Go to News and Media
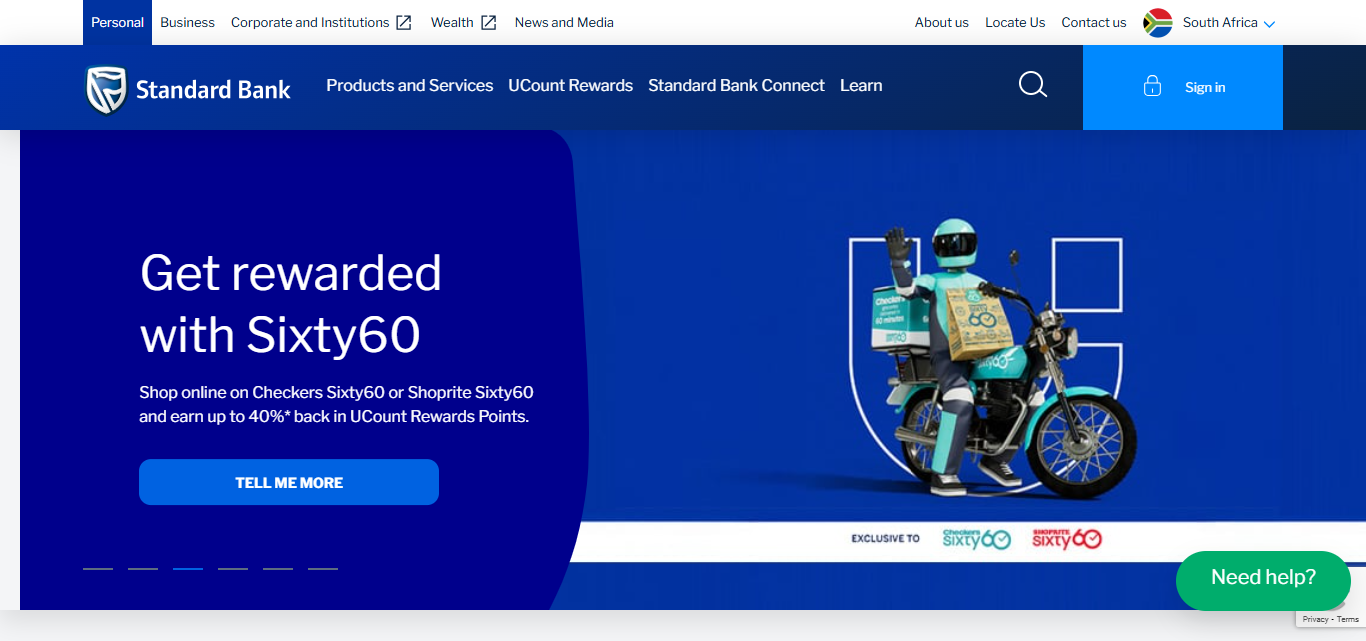The width and height of the screenshot is (1366, 641). (564, 22)
